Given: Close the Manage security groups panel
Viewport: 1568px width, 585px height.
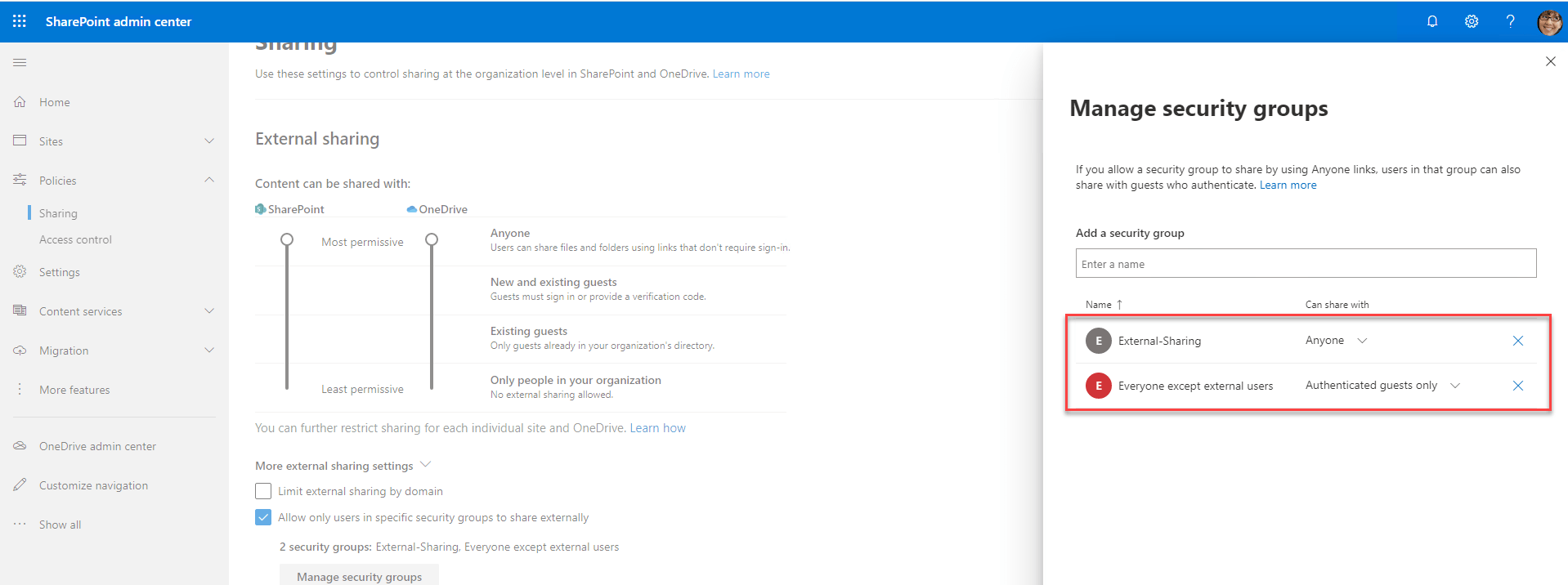Looking at the screenshot, I should [1550, 61].
